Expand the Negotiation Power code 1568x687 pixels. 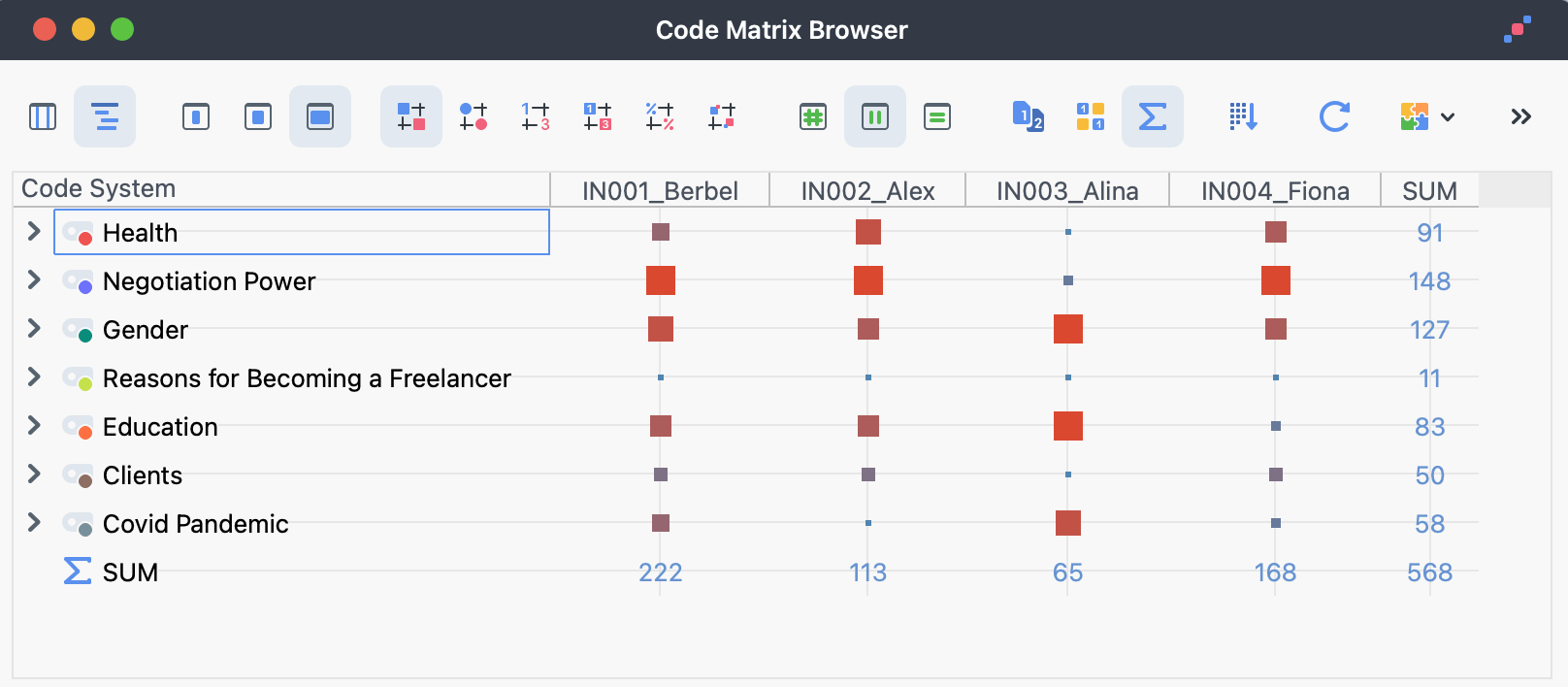(34, 280)
